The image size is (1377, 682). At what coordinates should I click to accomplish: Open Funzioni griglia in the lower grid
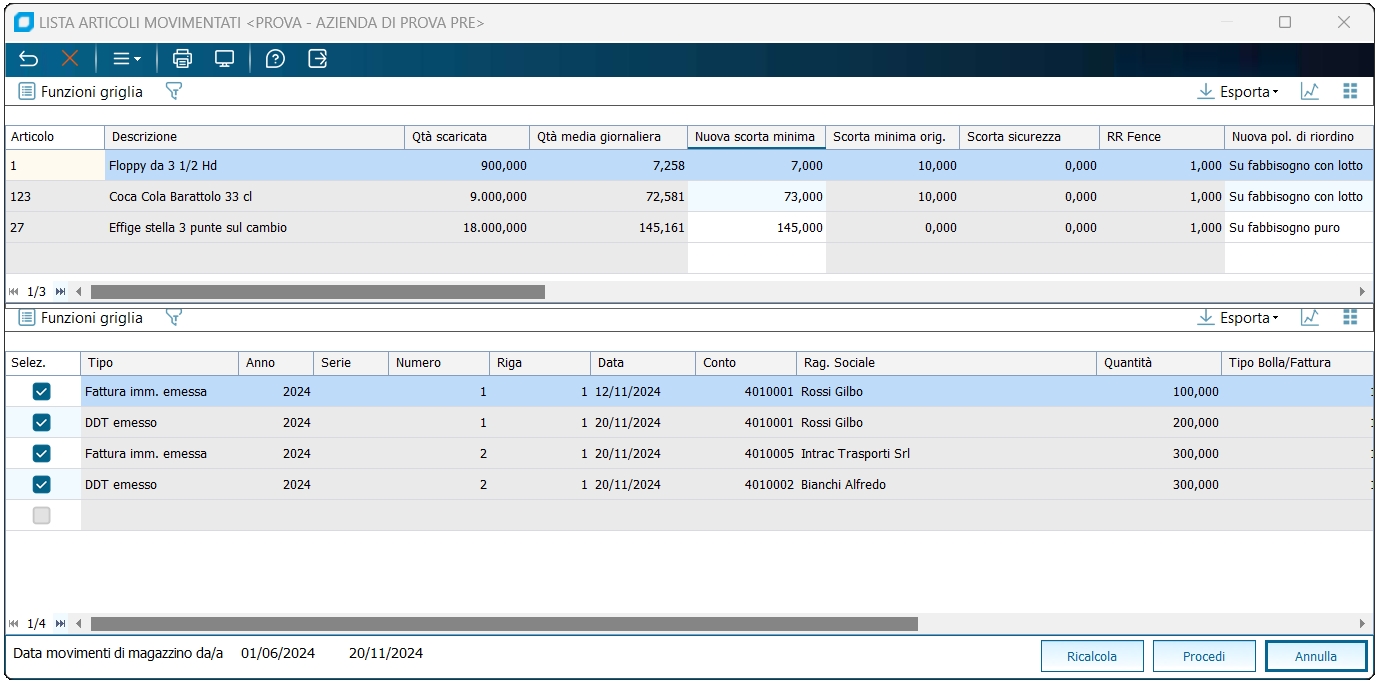[x=81, y=318]
